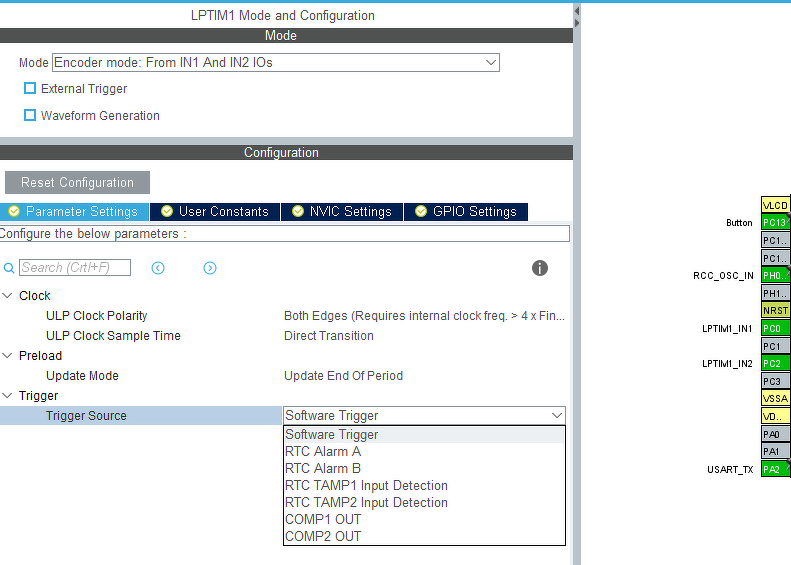Switch to the Parameter Settings tab

click(x=74, y=211)
